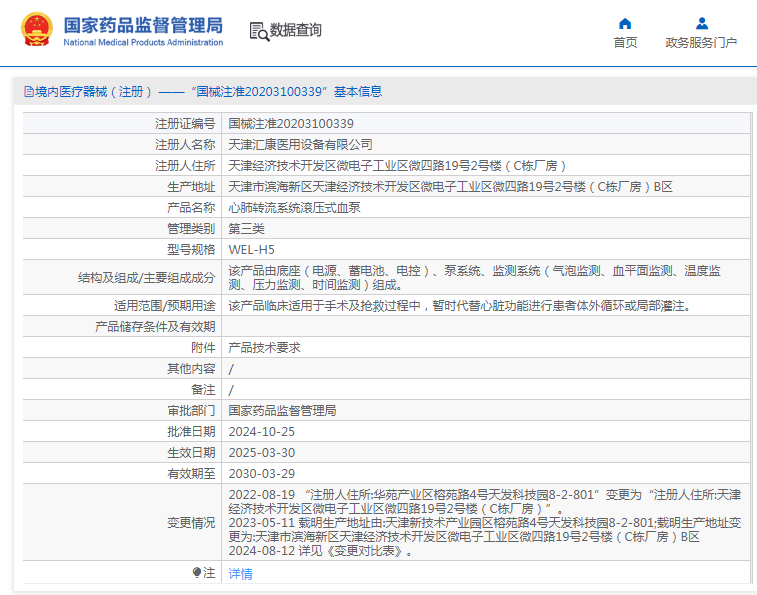Select the expiry date 2030-03-29

point(262,474)
